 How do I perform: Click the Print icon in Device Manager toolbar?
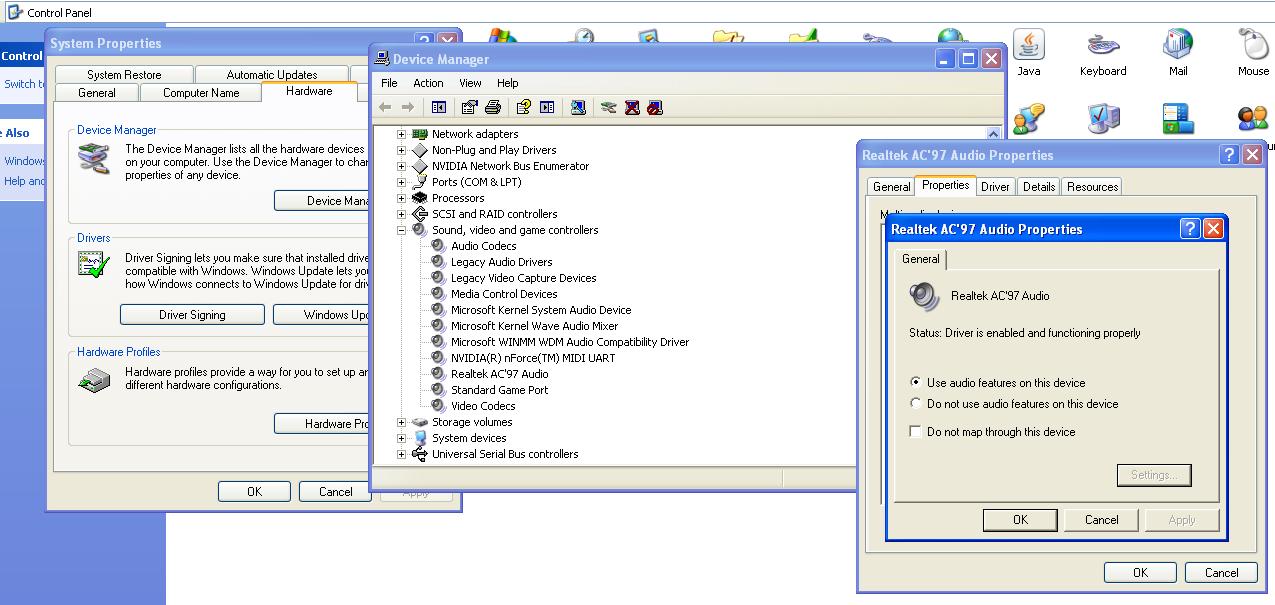point(492,107)
